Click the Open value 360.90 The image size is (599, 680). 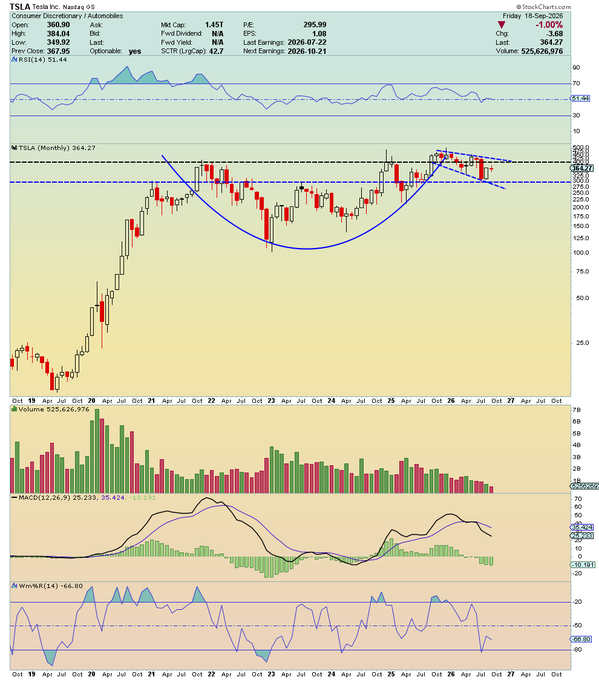[58, 25]
